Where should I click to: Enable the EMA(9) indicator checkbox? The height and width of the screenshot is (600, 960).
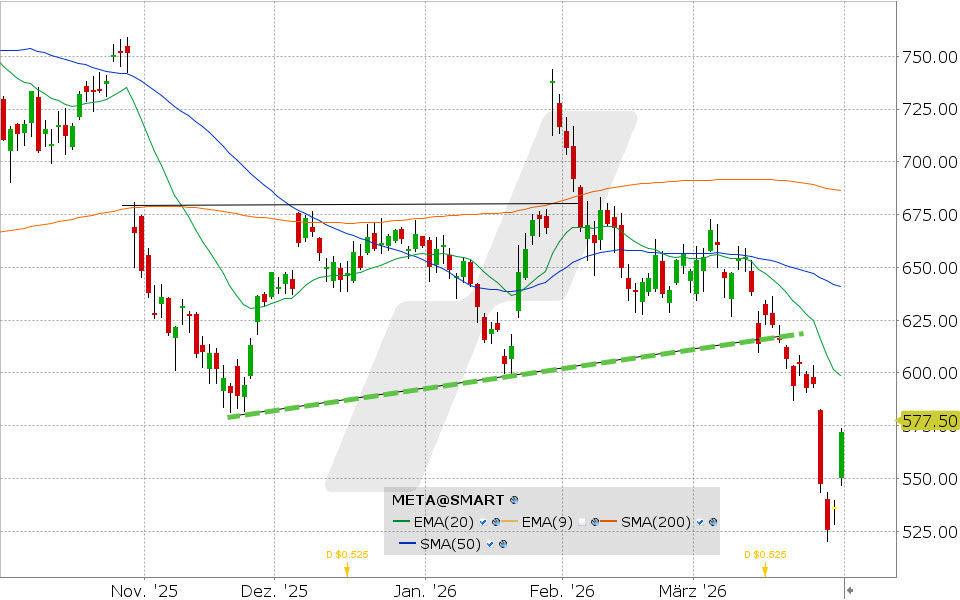[x=582, y=521]
